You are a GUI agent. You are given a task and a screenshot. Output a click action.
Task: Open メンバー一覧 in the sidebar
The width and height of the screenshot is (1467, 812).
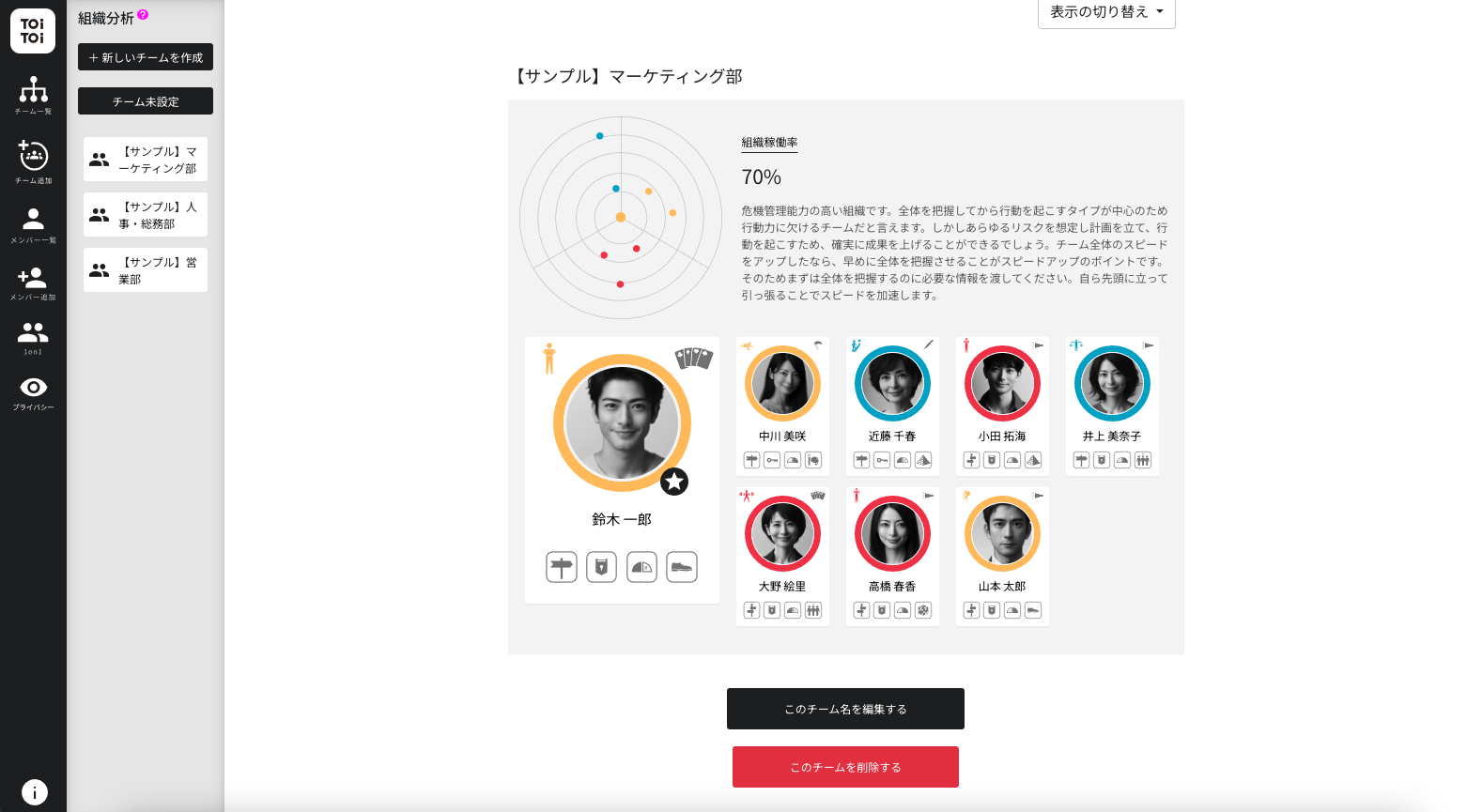point(33,225)
